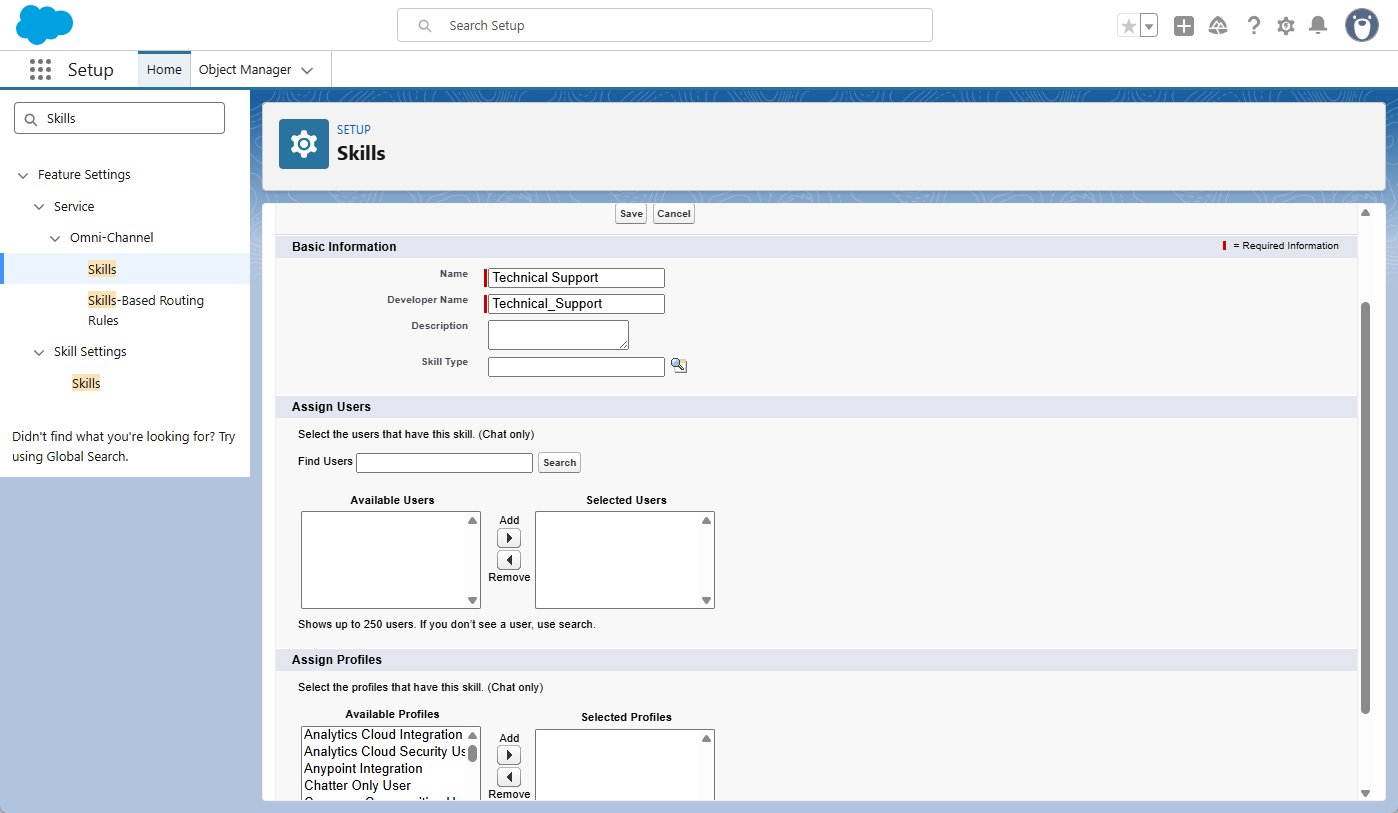Click the Skill Type lookup icon
The width and height of the screenshot is (1398, 813).
(679, 366)
